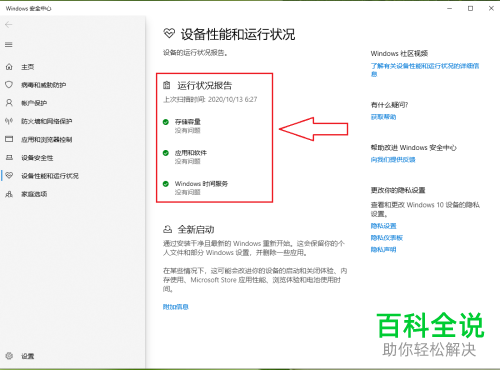
Task: Minimize the Windows Security window
Action: coord(450,8)
